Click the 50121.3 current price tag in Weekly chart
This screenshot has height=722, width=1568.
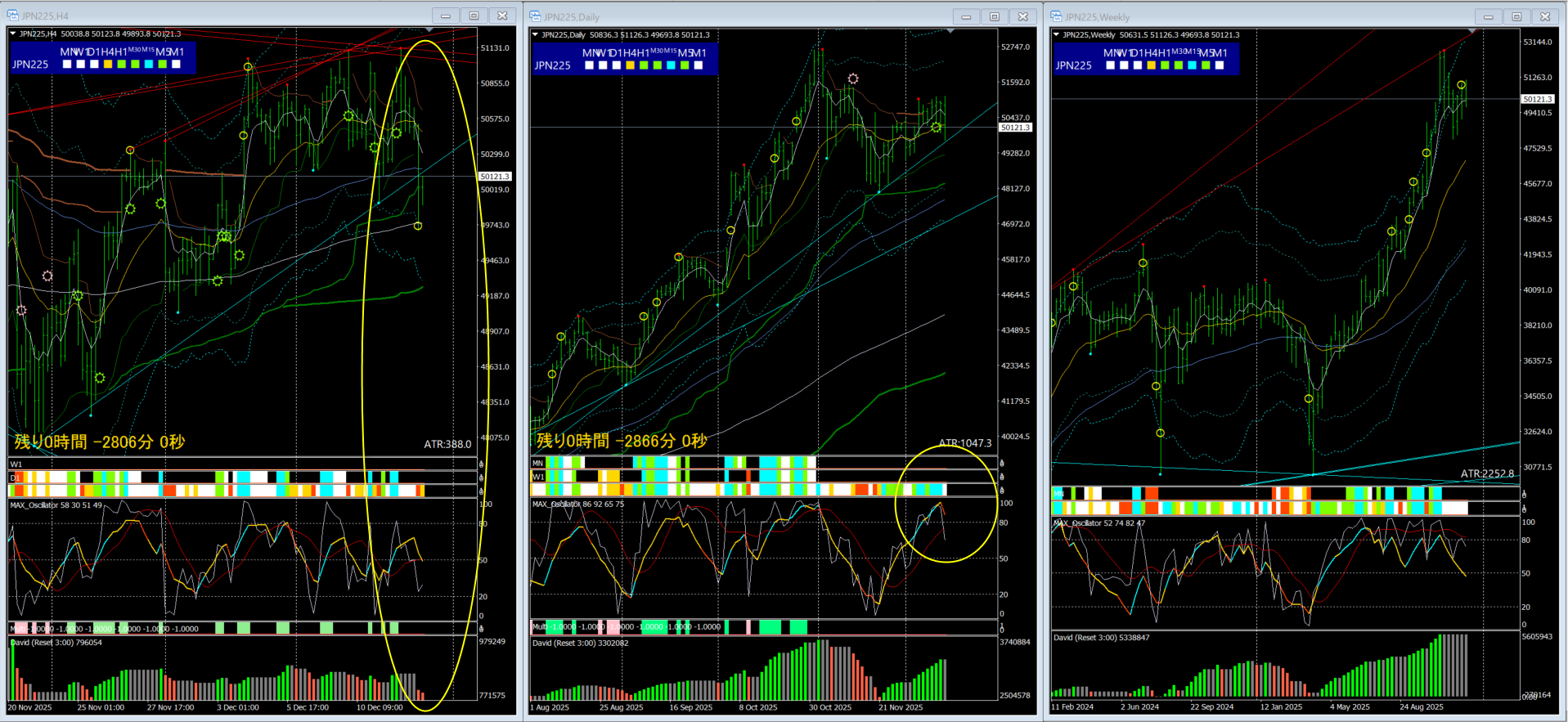[1538, 99]
